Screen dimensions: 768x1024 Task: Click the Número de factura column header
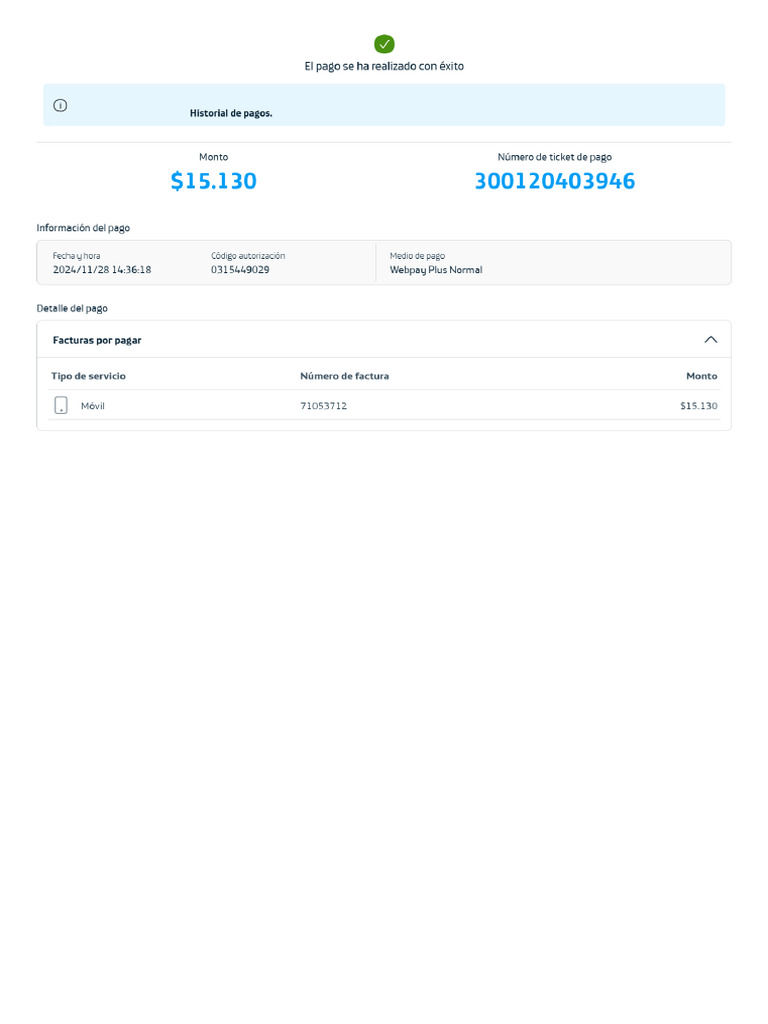344,376
